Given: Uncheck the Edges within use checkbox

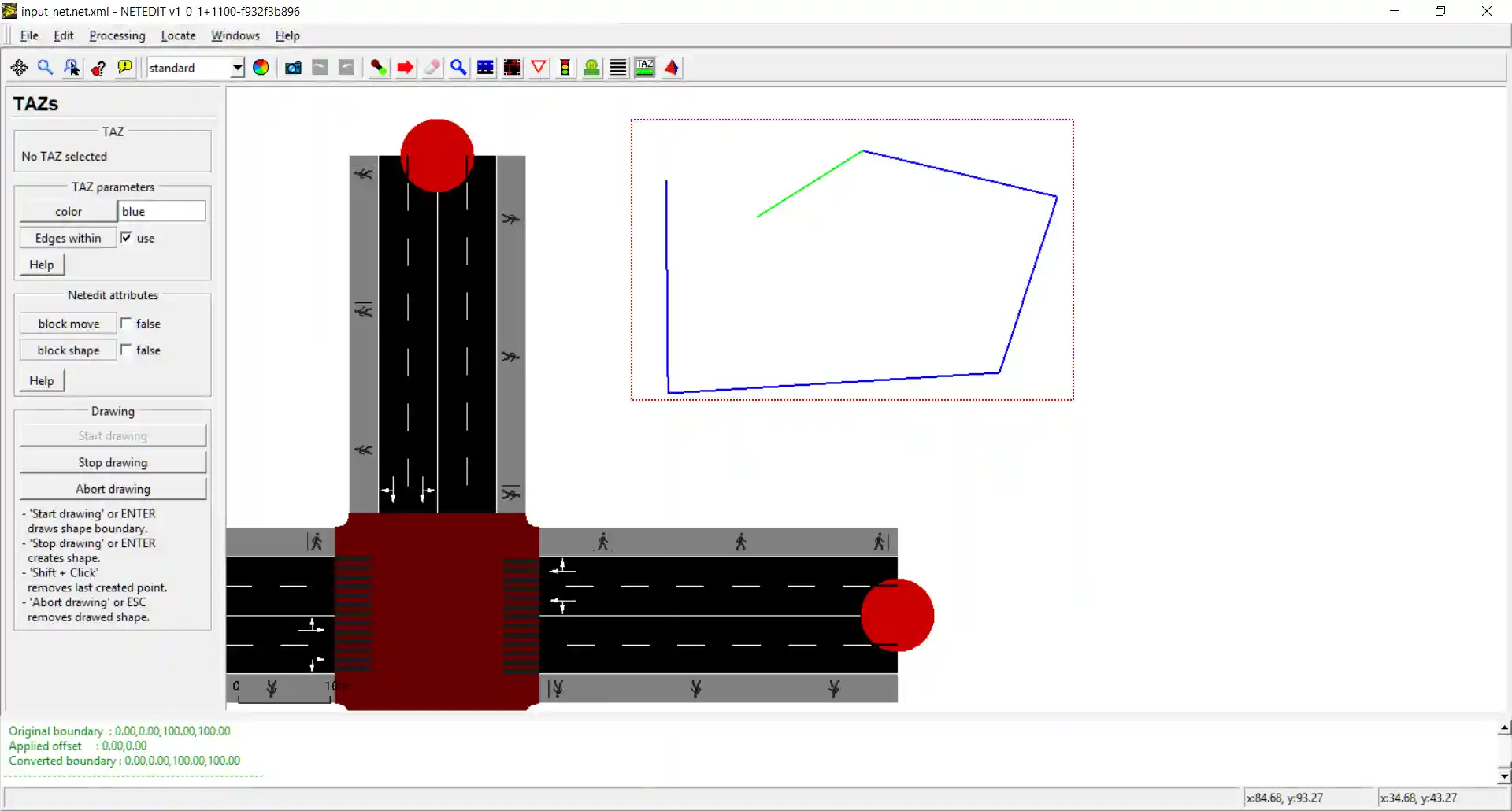Looking at the screenshot, I should [x=126, y=238].
